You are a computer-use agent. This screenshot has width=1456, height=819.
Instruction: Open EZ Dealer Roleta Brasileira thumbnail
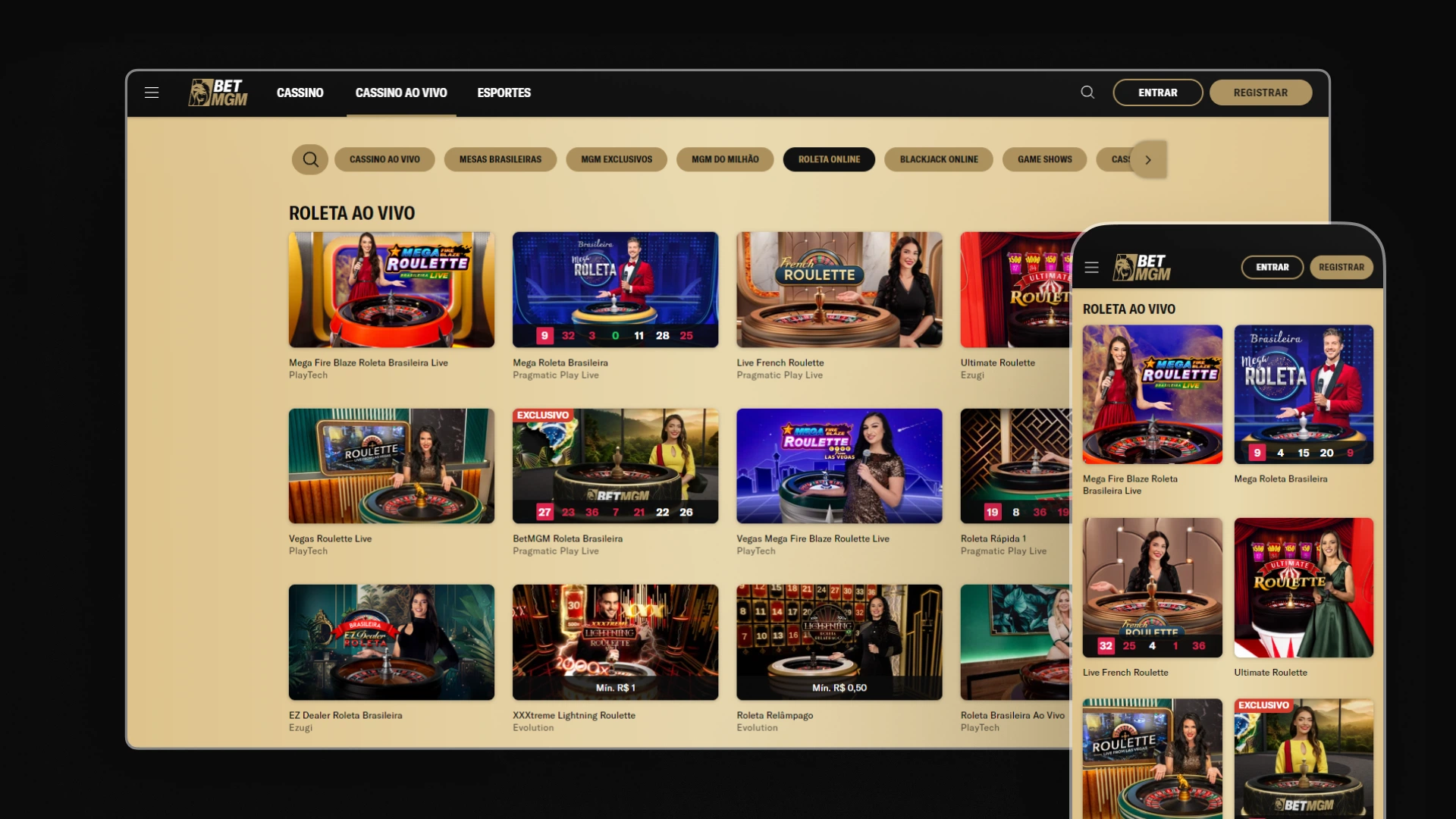[391, 642]
